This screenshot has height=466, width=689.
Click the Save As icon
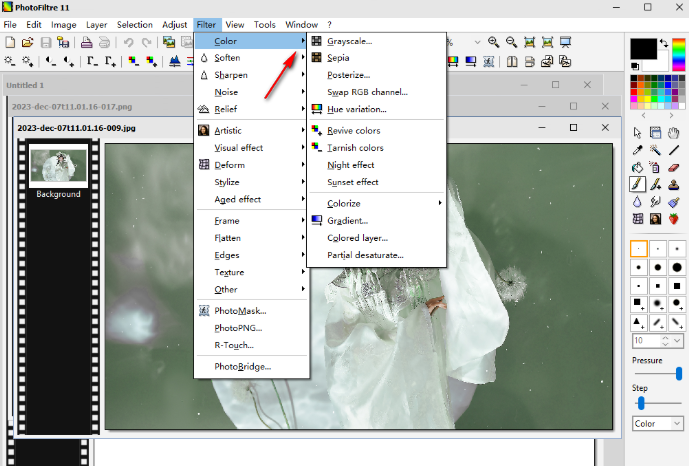[x=63, y=42]
